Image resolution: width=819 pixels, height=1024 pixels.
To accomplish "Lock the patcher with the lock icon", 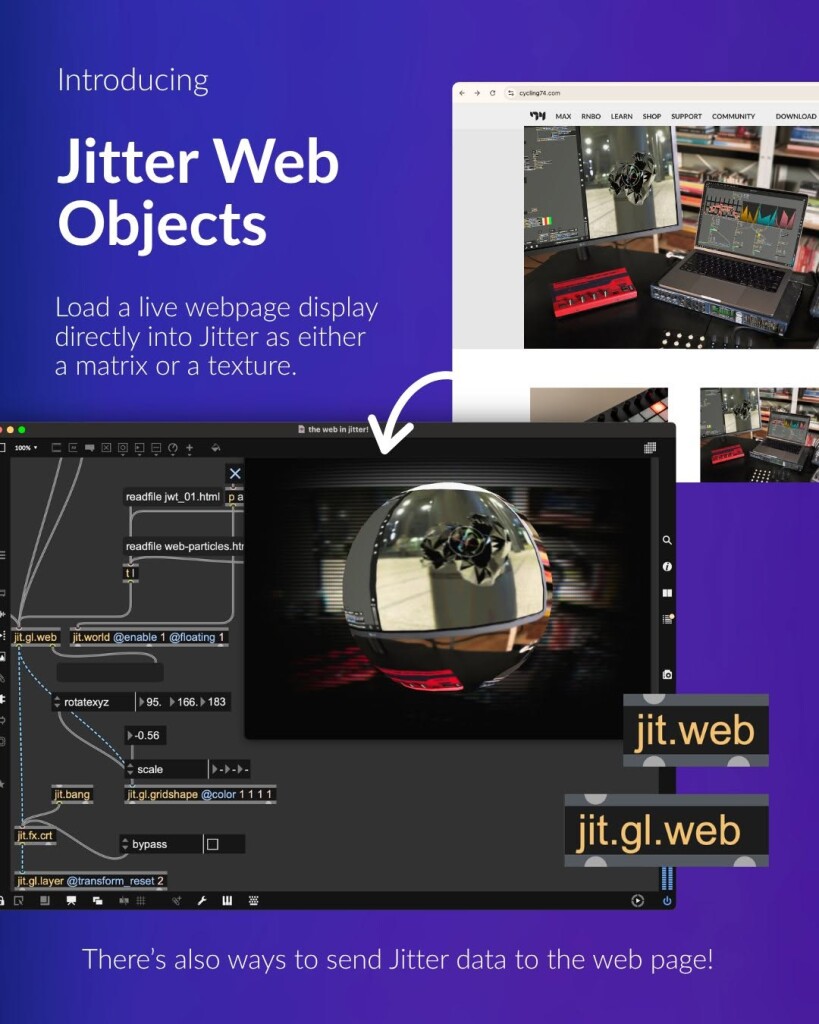I will click(x=2, y=901).
